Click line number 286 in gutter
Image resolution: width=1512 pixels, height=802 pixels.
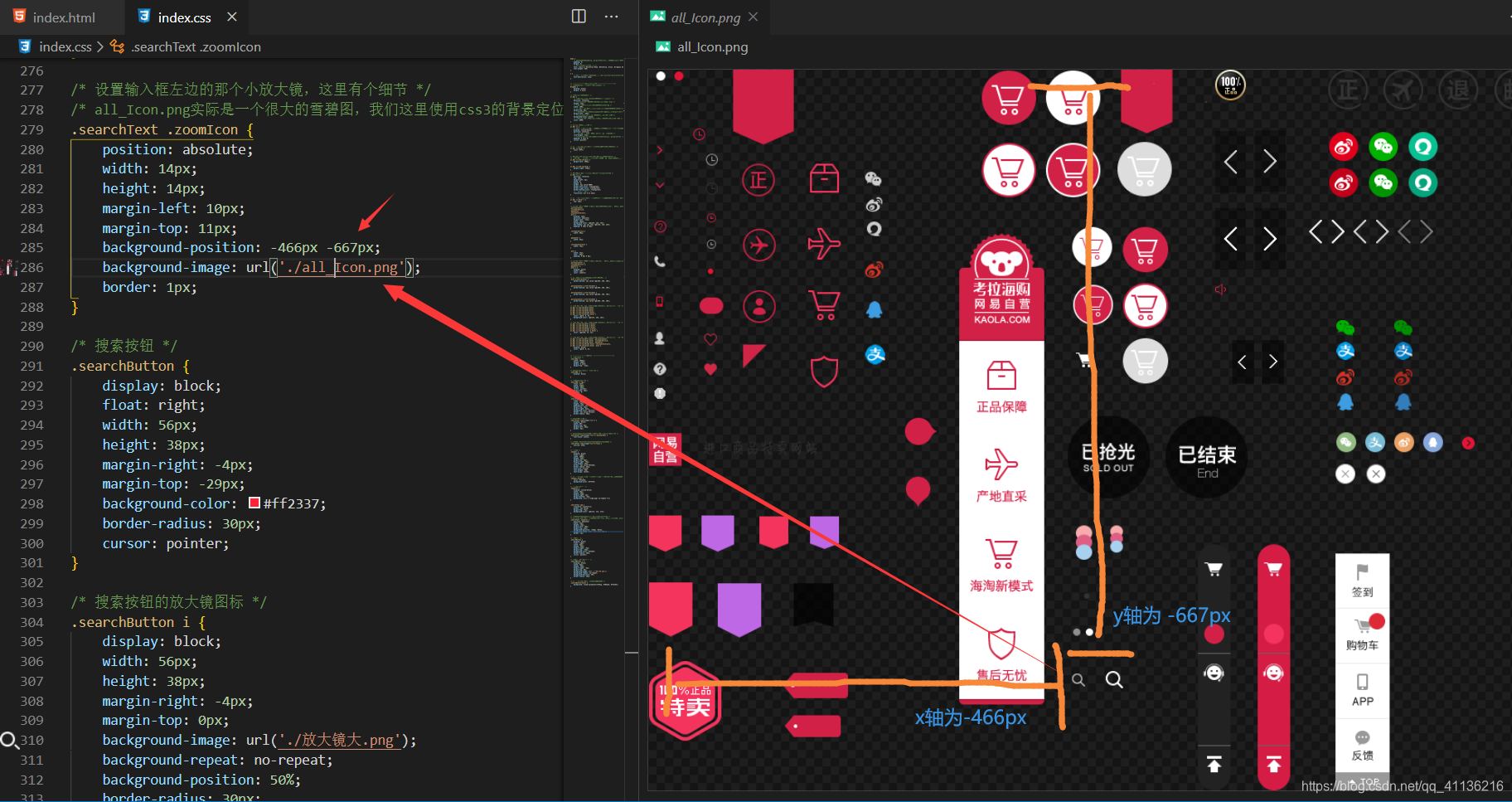tap(31, 267)
